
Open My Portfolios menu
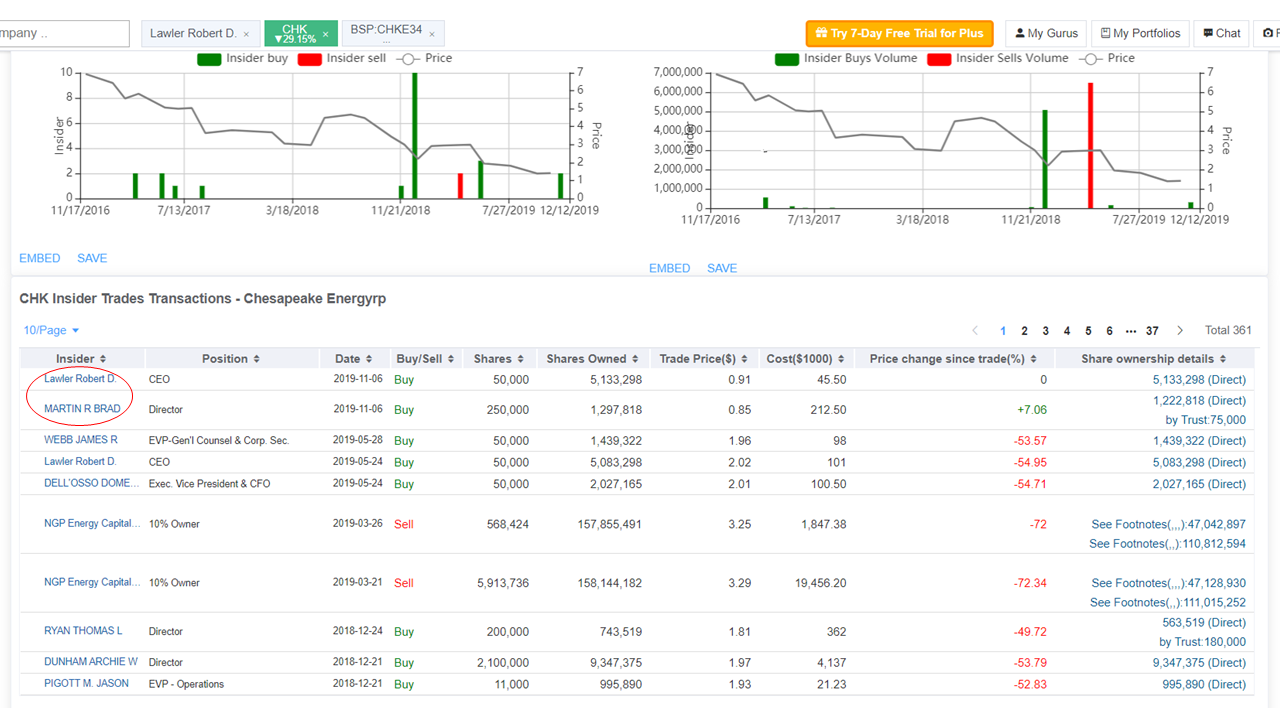1141,33
